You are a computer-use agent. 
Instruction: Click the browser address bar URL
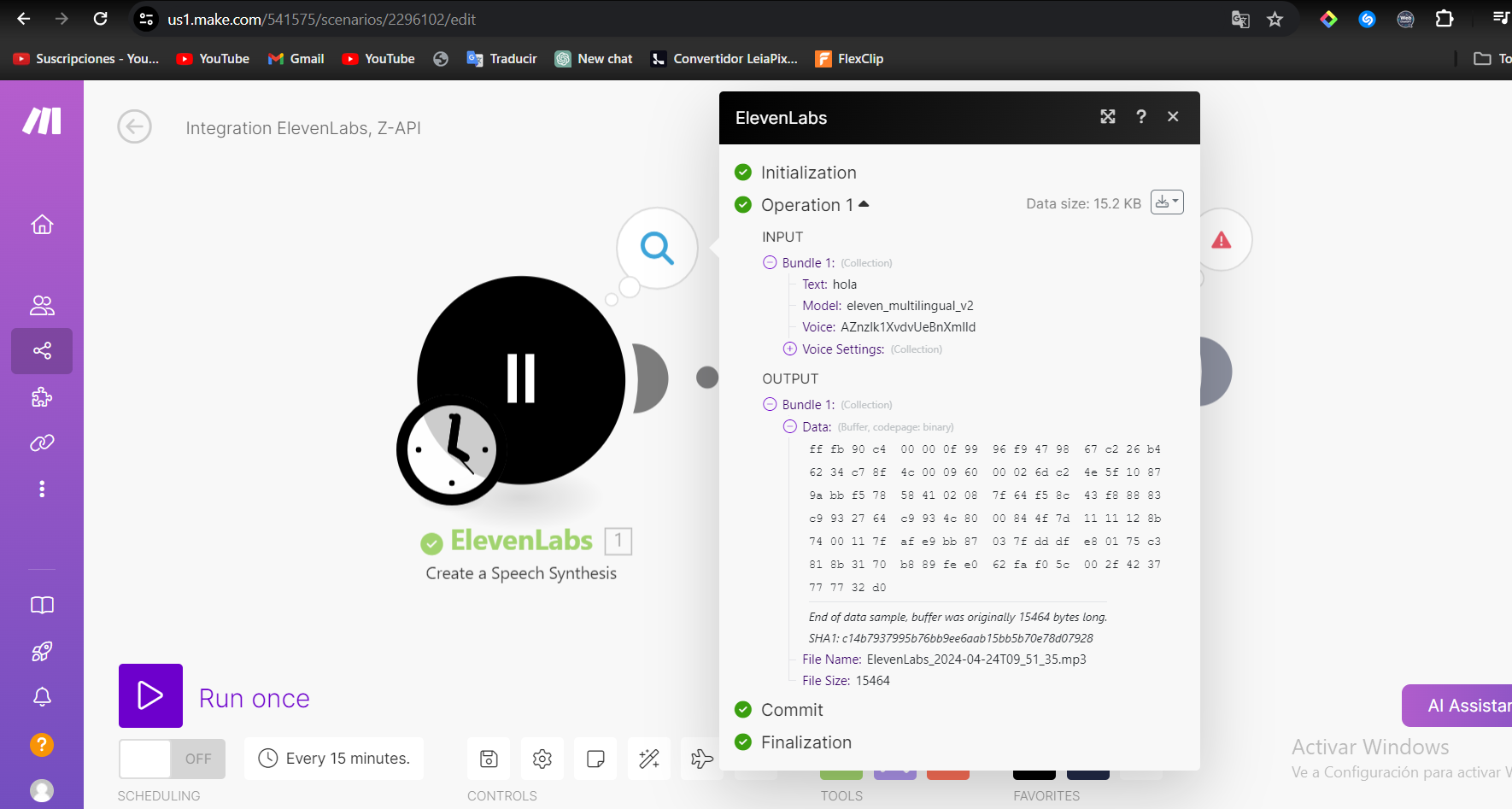pos(321,19)
